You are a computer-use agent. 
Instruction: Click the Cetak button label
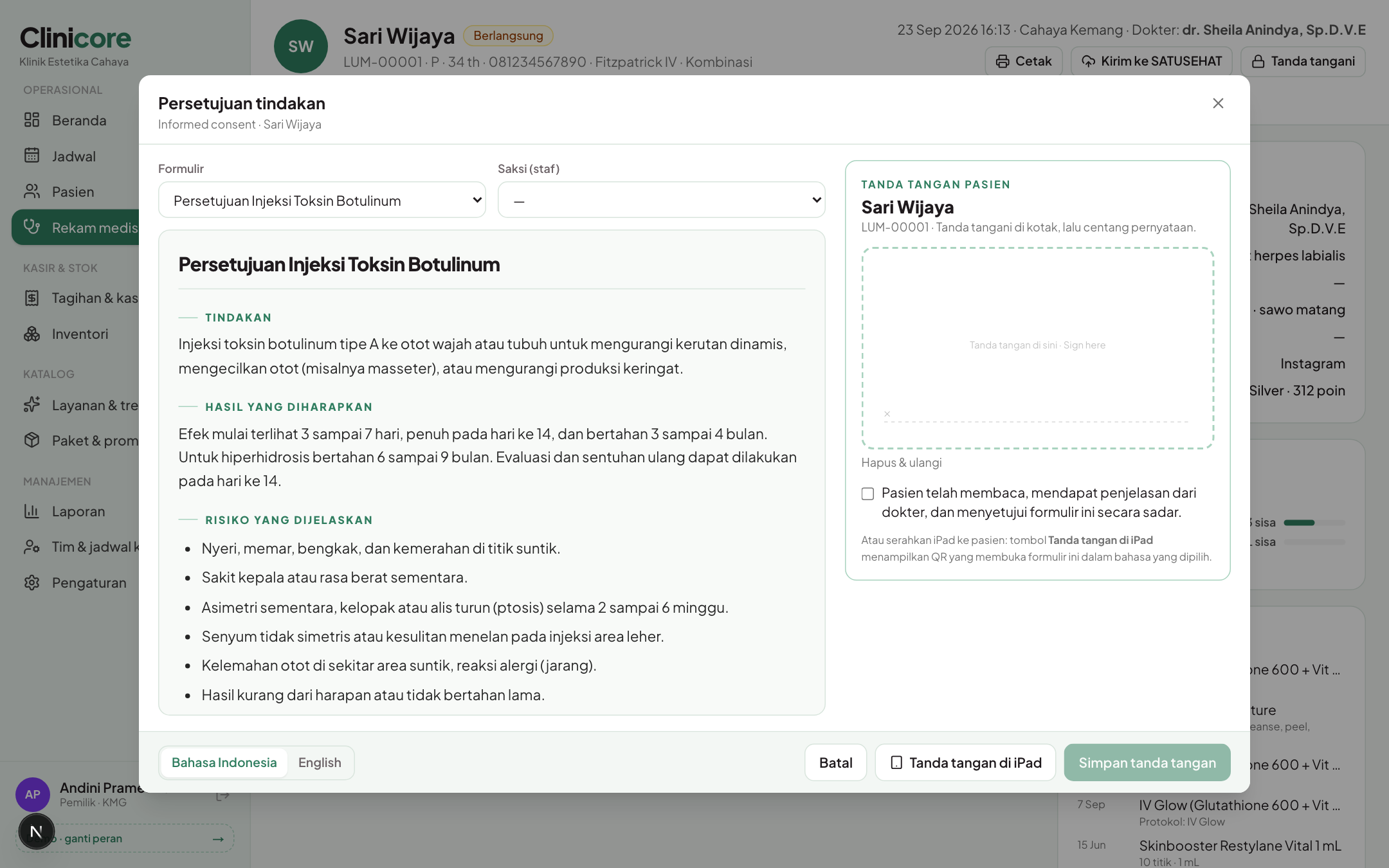1033,61
